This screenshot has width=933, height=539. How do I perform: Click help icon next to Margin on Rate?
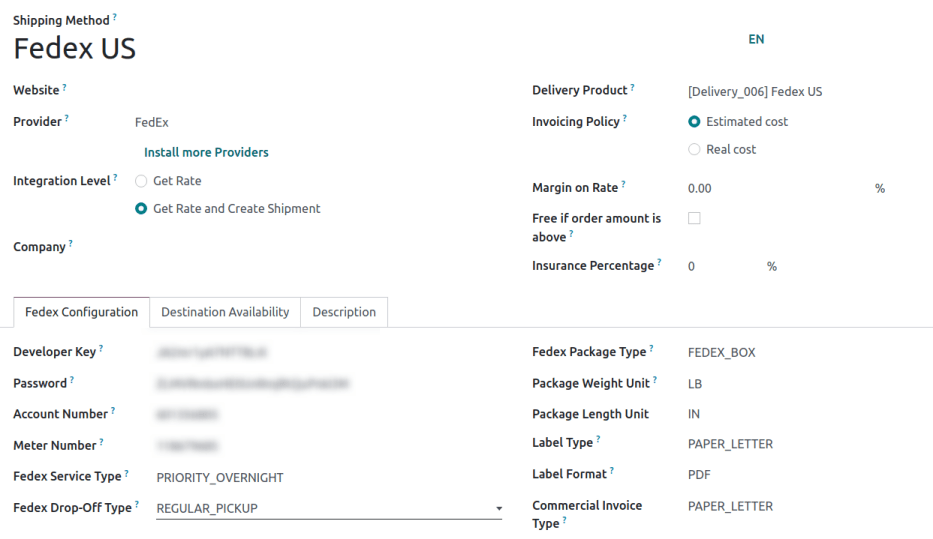[624, 184]
